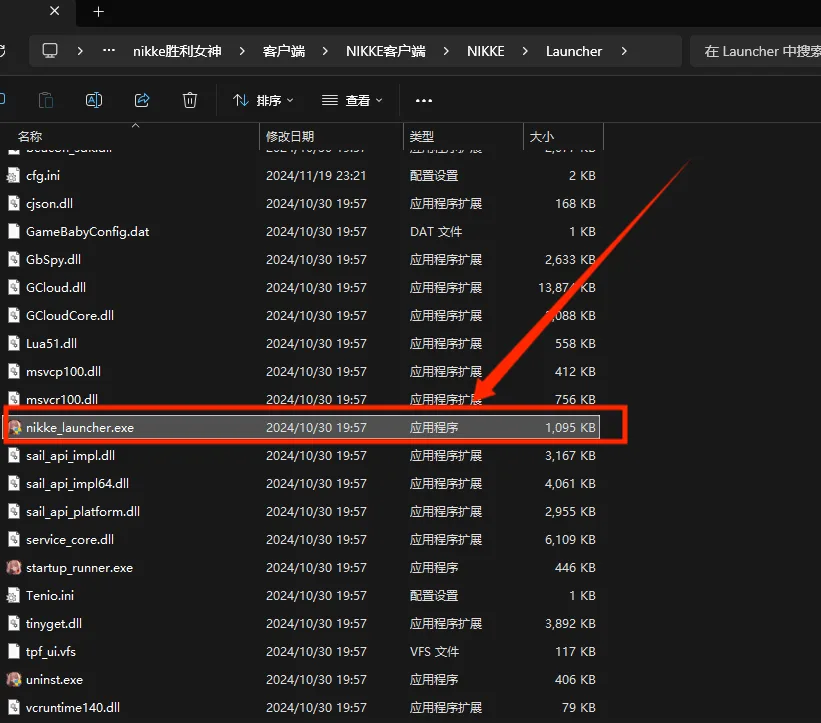Select nikke_launcher.exe in file list
Viewport: 821px width, 723px height.
[80, 428]
